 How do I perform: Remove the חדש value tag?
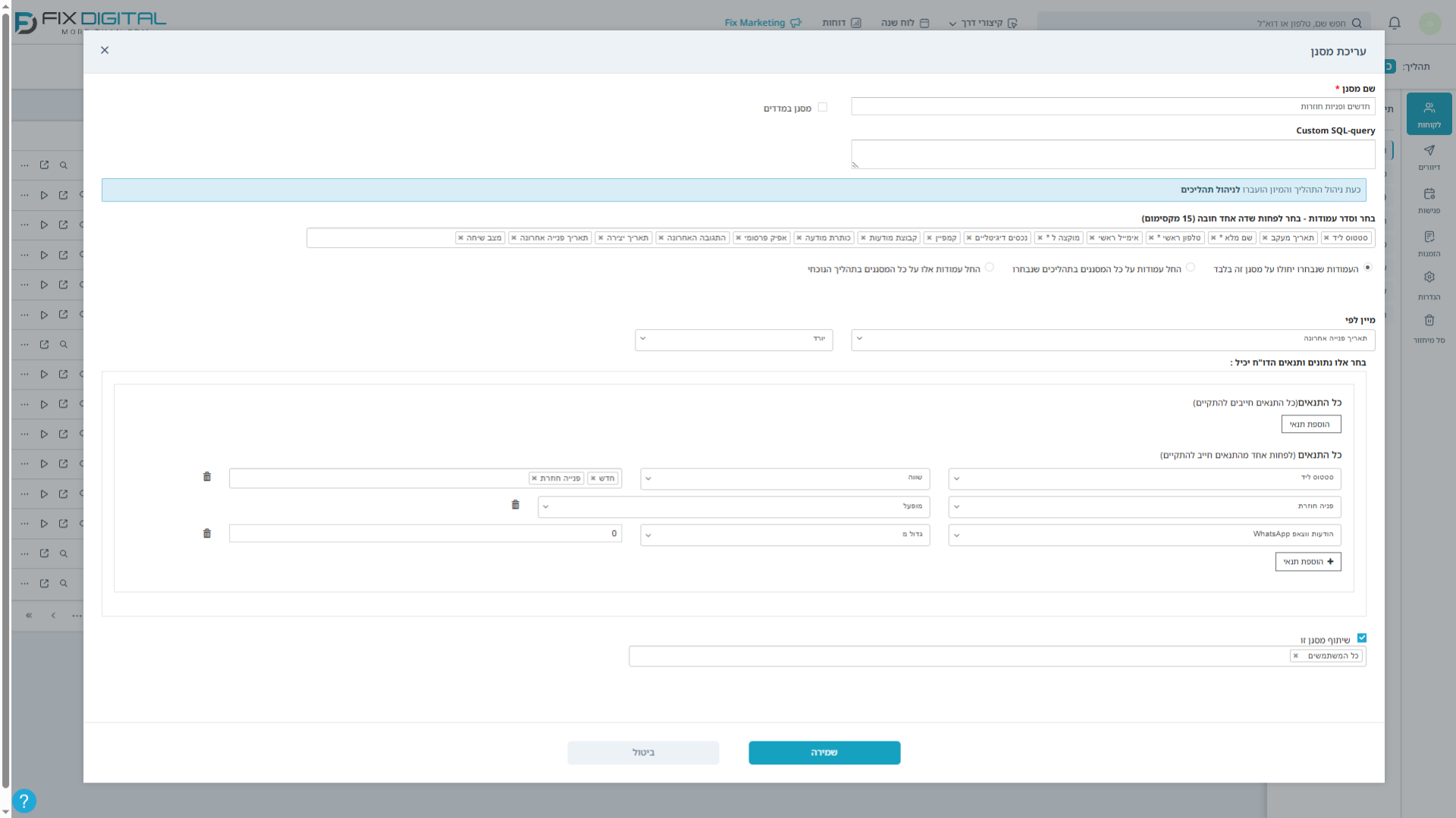click(x=593, y=478)
